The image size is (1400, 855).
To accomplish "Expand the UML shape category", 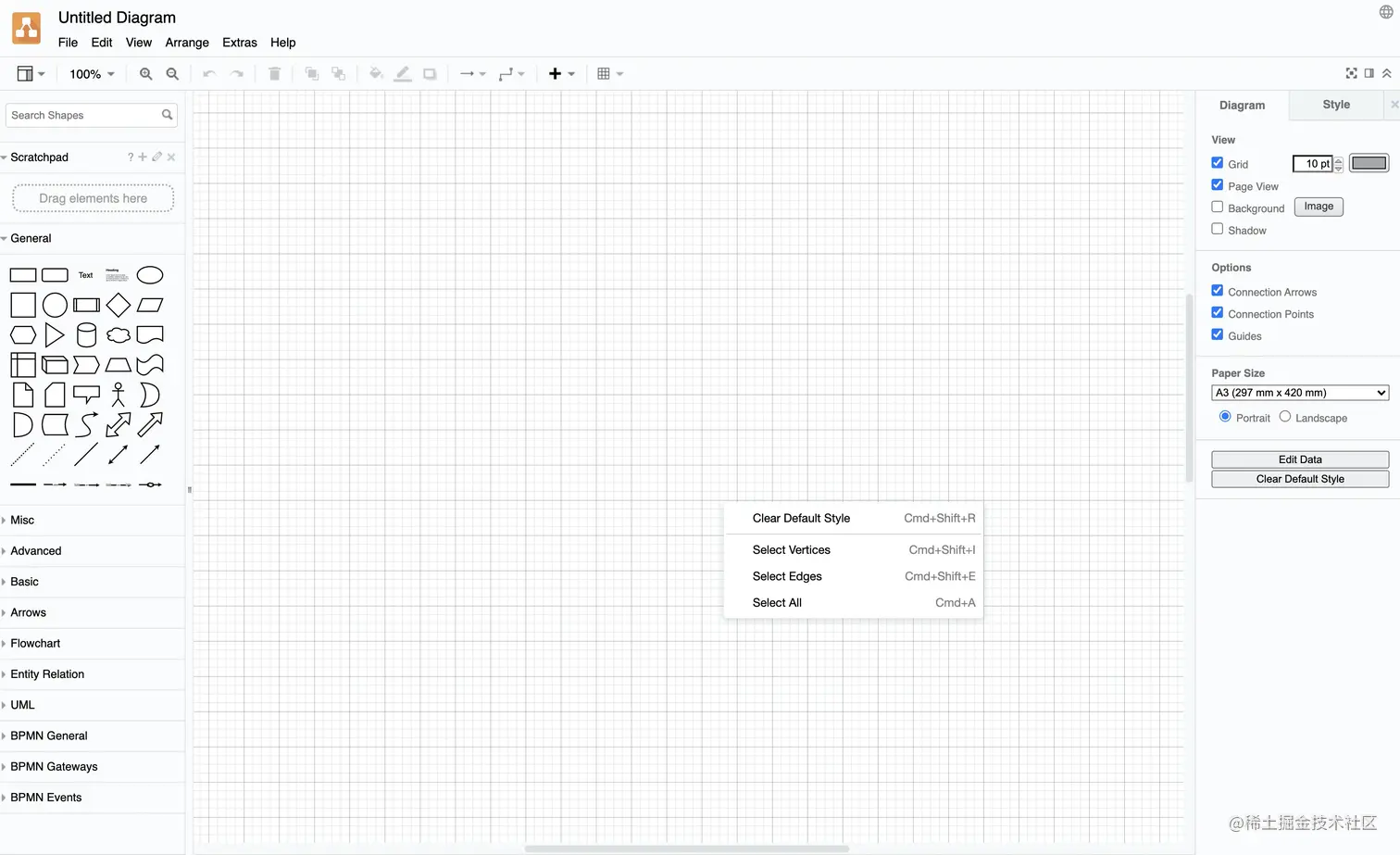I will 93,705.
